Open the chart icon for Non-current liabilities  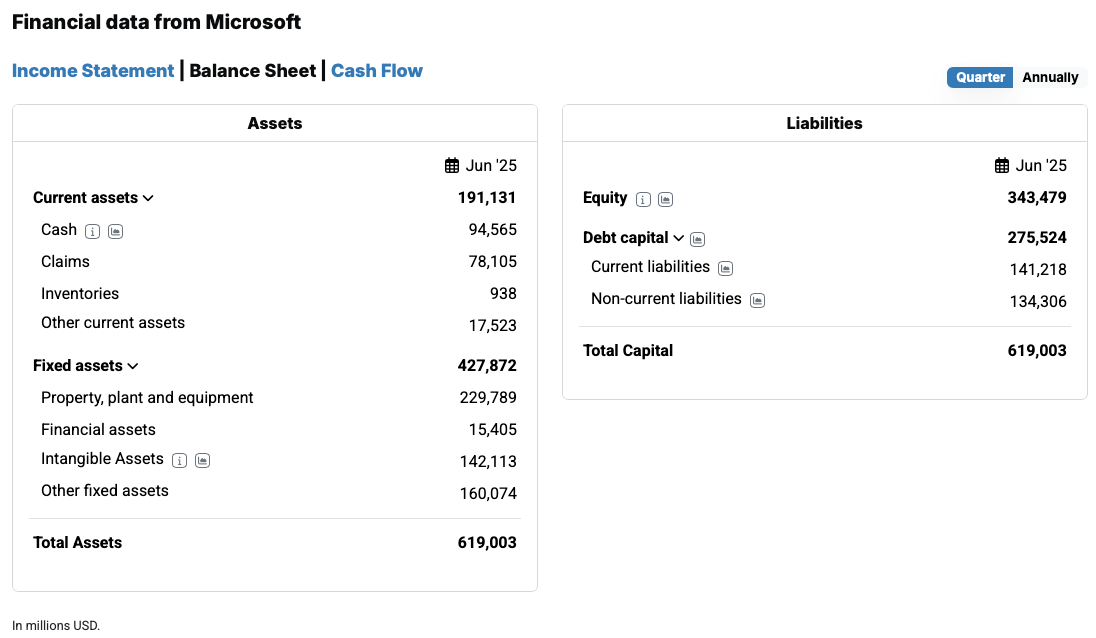pos(757,300)
